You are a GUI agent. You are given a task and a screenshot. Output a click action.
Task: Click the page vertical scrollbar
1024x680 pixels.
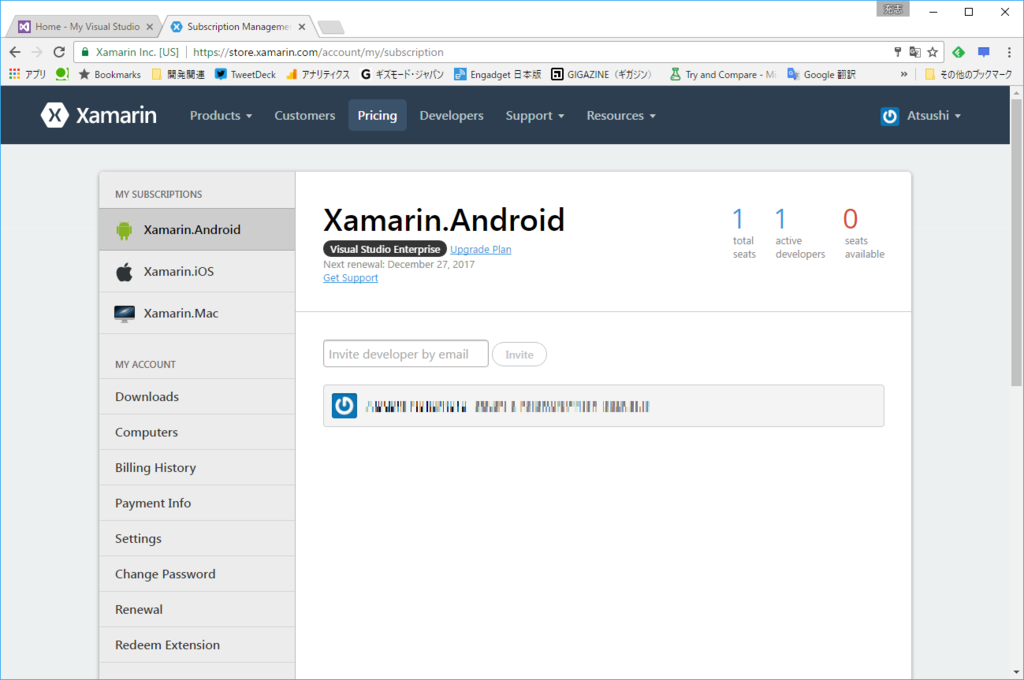click(1016, 242)
